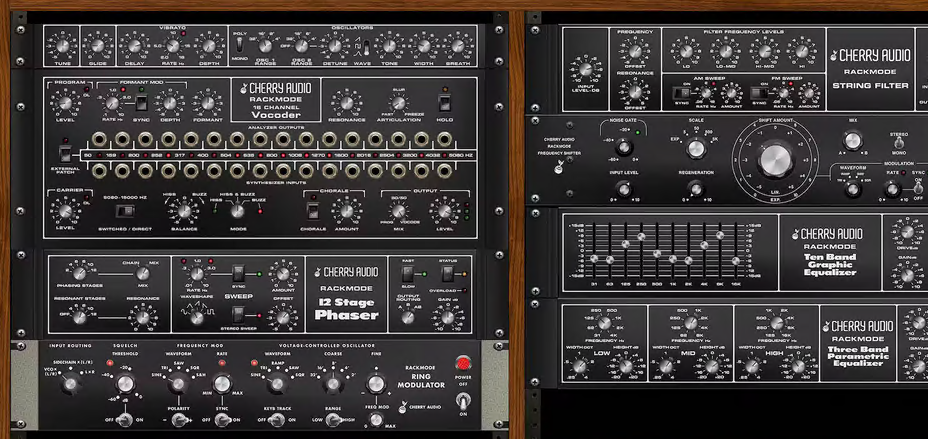This screenshot has width=928, height=439.
Task: Click the Cherry Audio logo on 12 Stage Phaser
Action: pos(346,272)
